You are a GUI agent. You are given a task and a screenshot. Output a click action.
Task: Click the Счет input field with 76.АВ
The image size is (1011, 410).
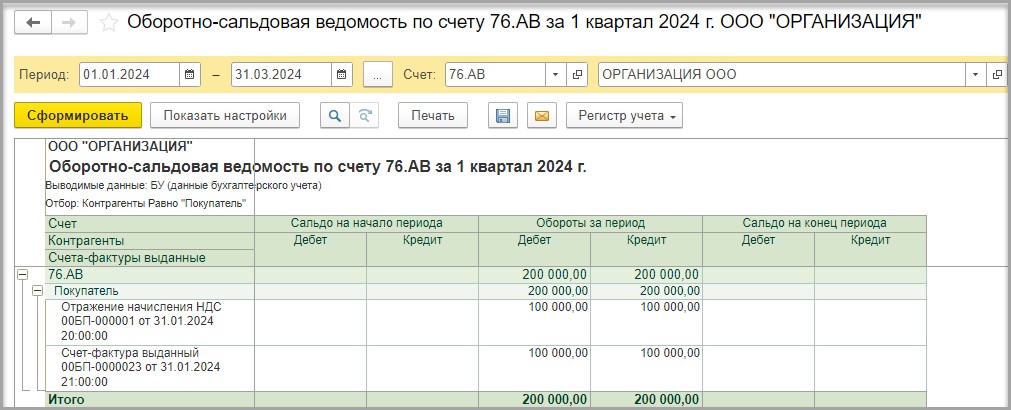(495, 74)
